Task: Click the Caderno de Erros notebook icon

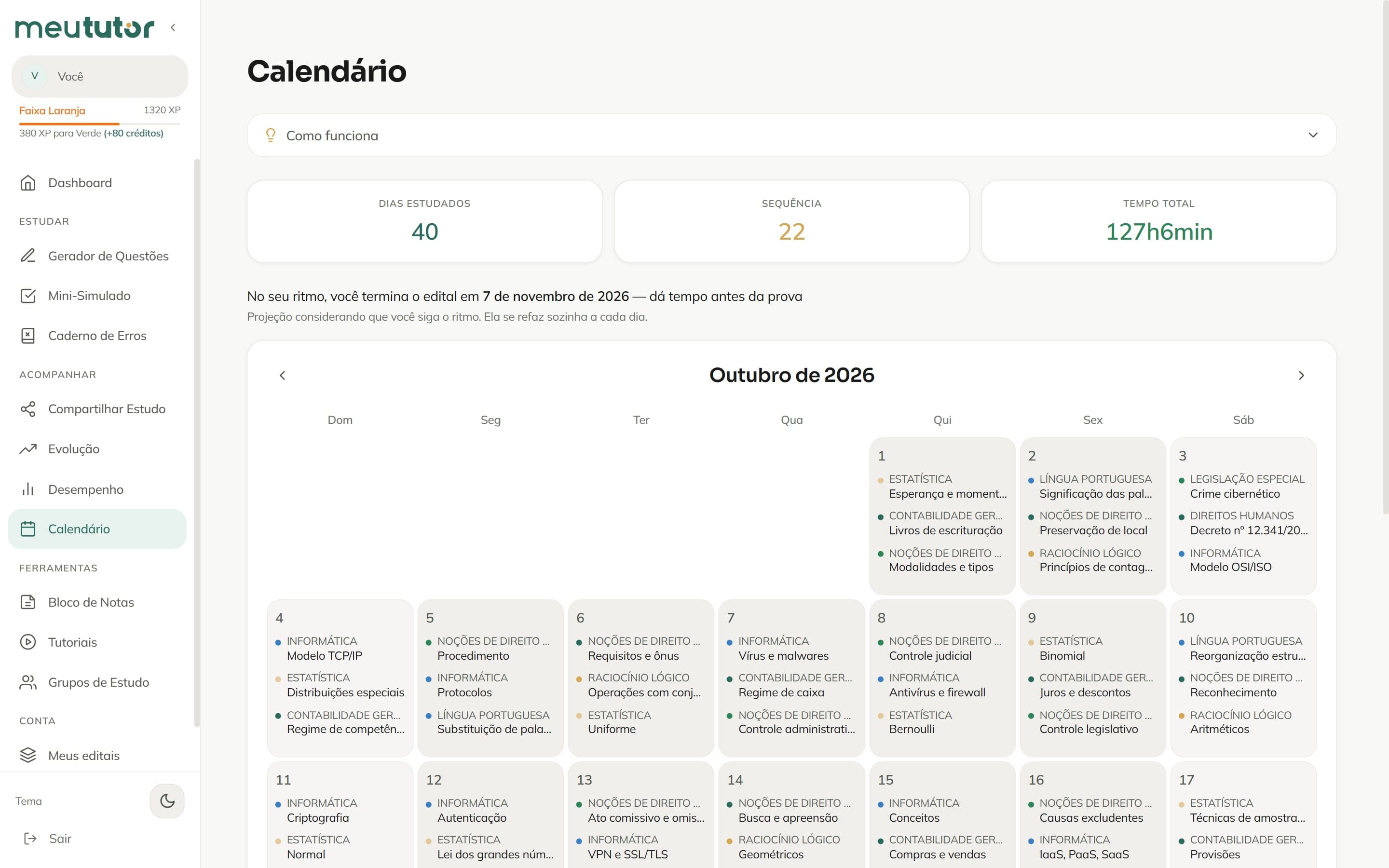Action: click(x=27, y=336)
